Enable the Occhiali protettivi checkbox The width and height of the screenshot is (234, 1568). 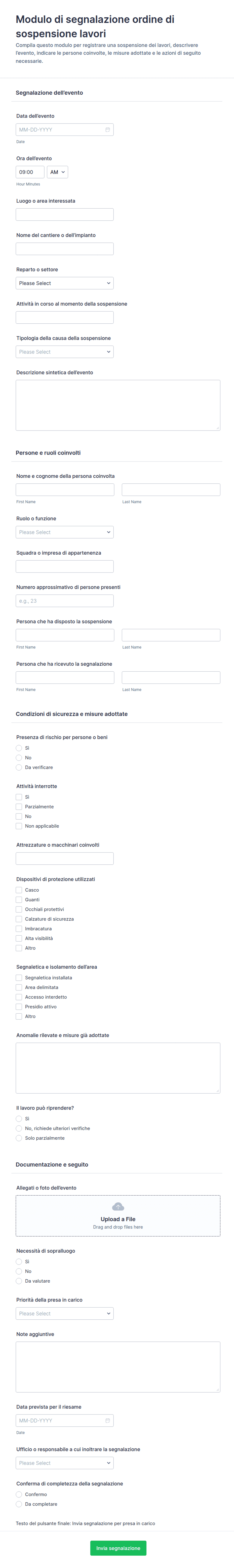point(19,909)
